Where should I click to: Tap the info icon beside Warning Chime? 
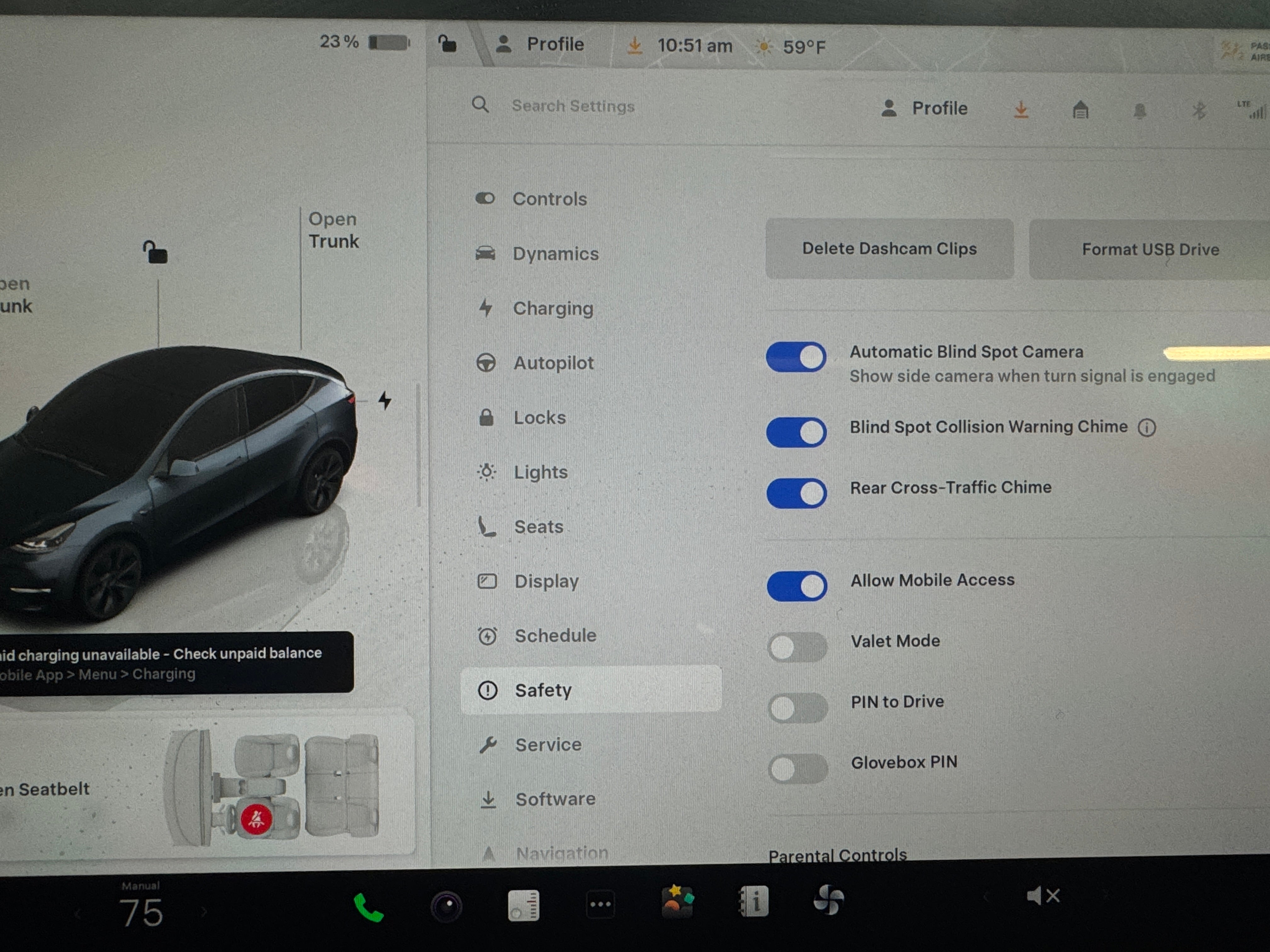pyautogui.click(x=1147, y=428)
